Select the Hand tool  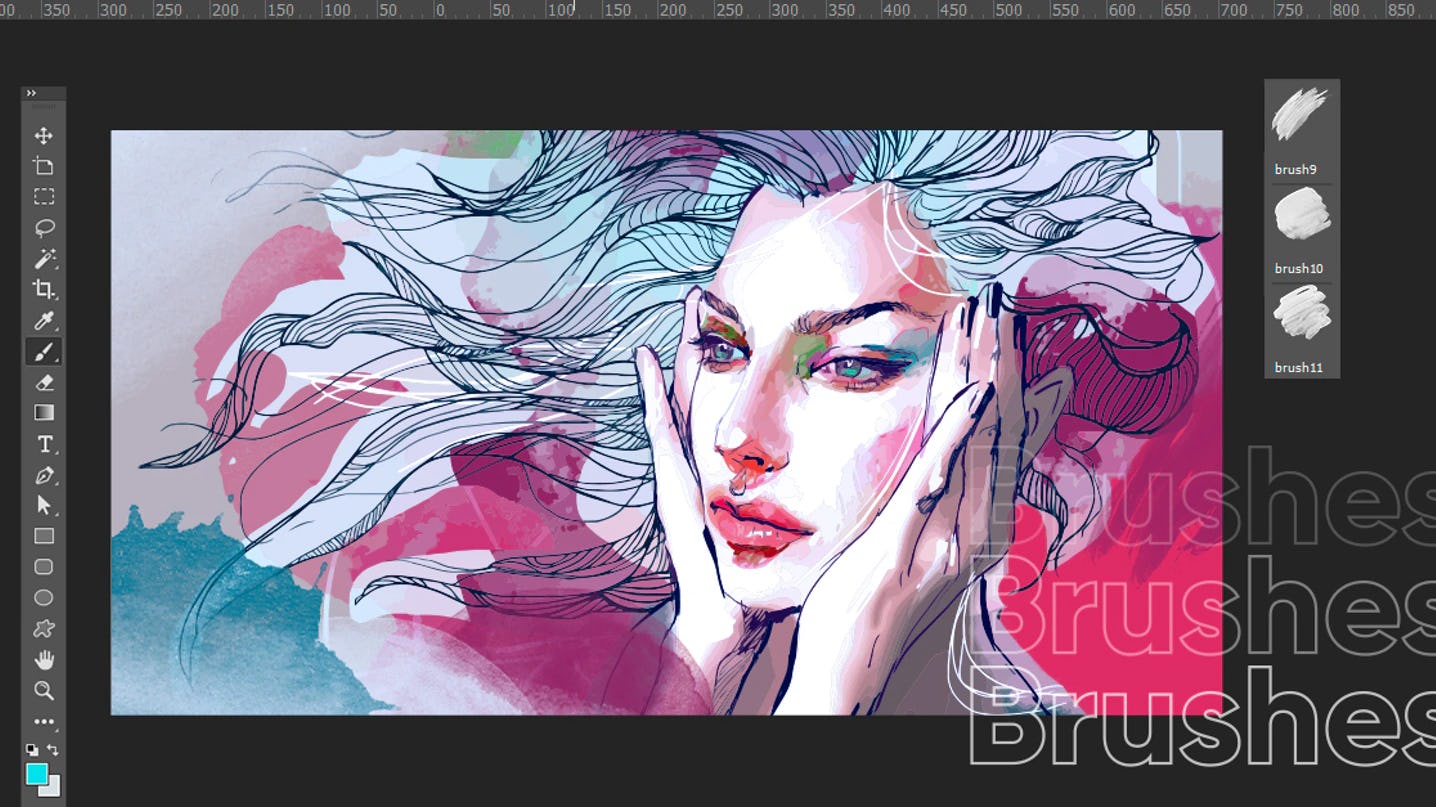44,660
